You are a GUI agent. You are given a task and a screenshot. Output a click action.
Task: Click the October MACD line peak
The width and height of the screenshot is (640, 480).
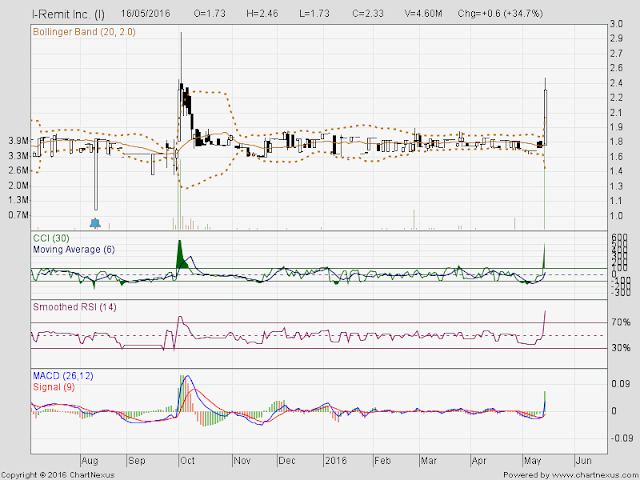(187, 376)
